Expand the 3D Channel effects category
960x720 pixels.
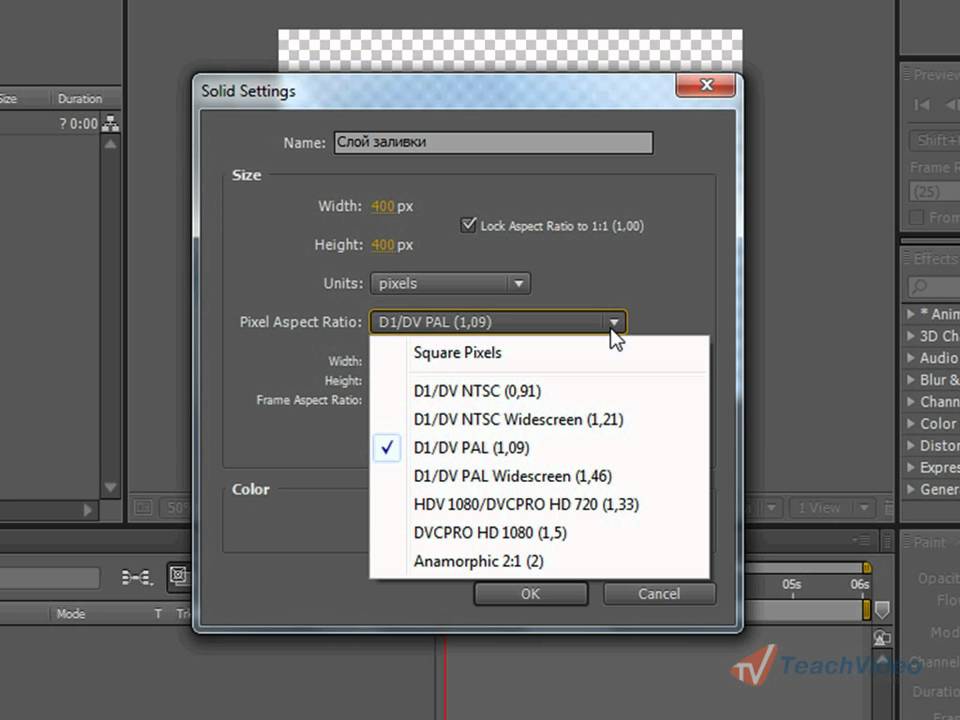click(x=911, y=336)
